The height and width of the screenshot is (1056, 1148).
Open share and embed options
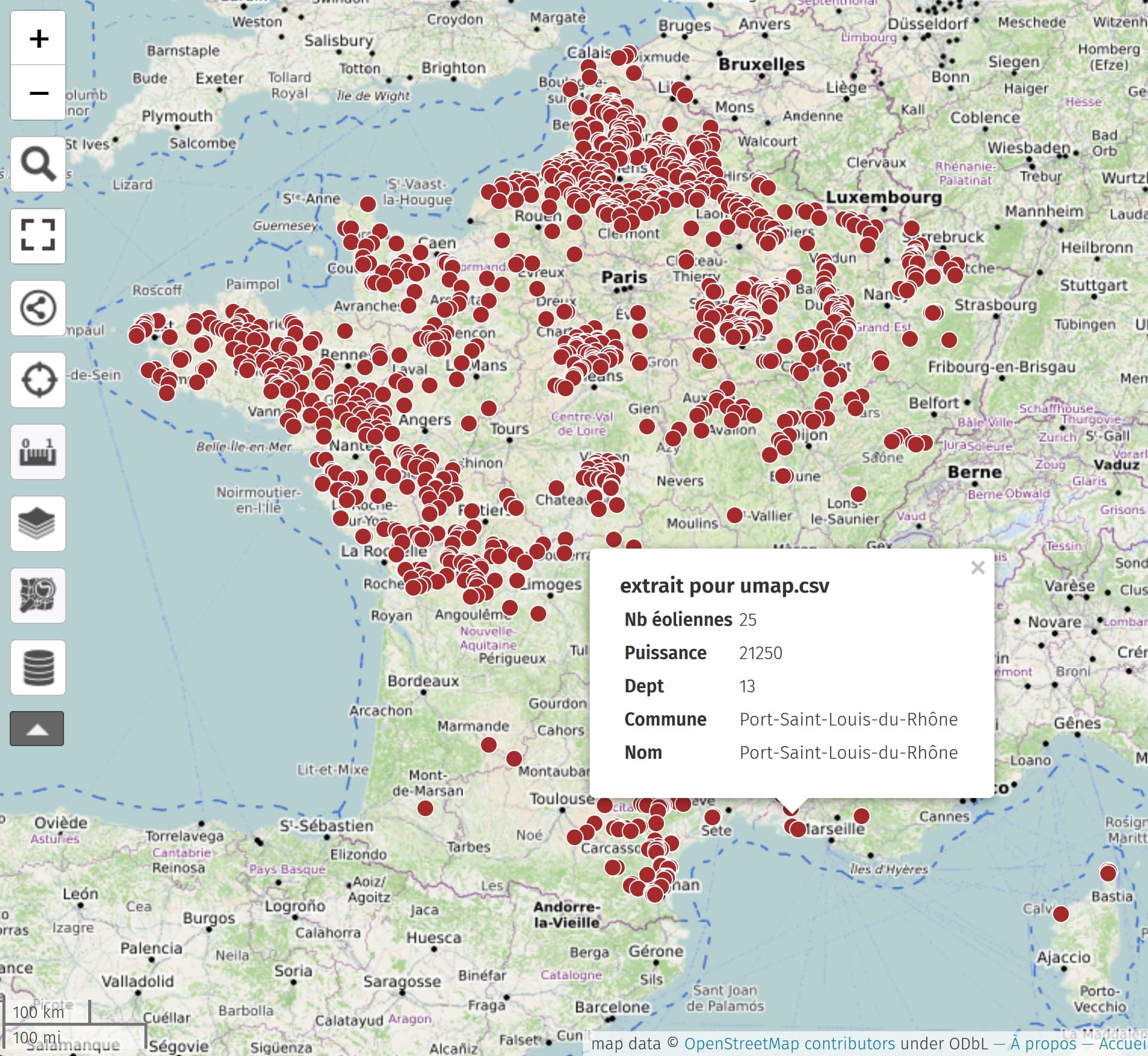pos(38,308)
